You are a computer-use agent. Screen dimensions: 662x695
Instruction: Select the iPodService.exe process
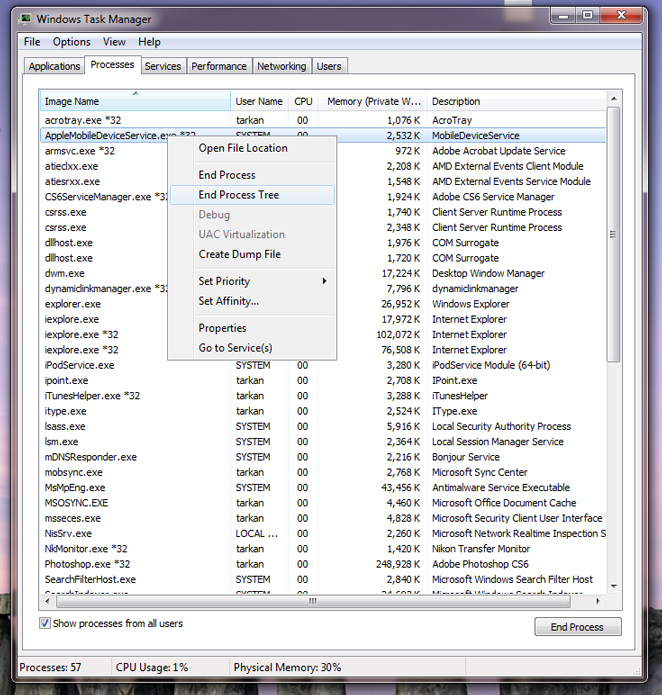[323, 365]
